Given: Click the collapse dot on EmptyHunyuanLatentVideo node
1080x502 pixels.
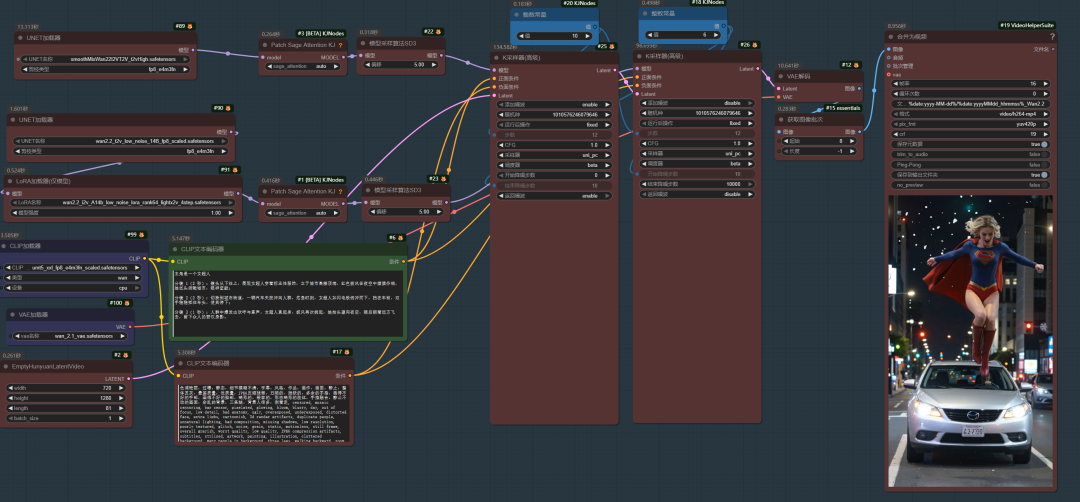Looking at the screenshot, I should (x=9, y=366).
